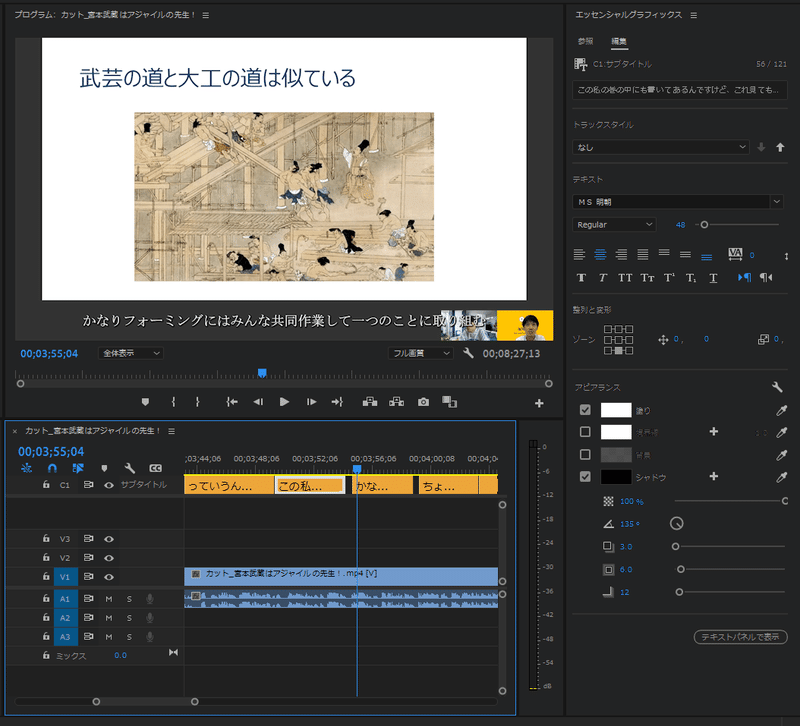Screen dimensions: 800x726
Task: Disable the 塗り fill checkbox
Action: 585,410
